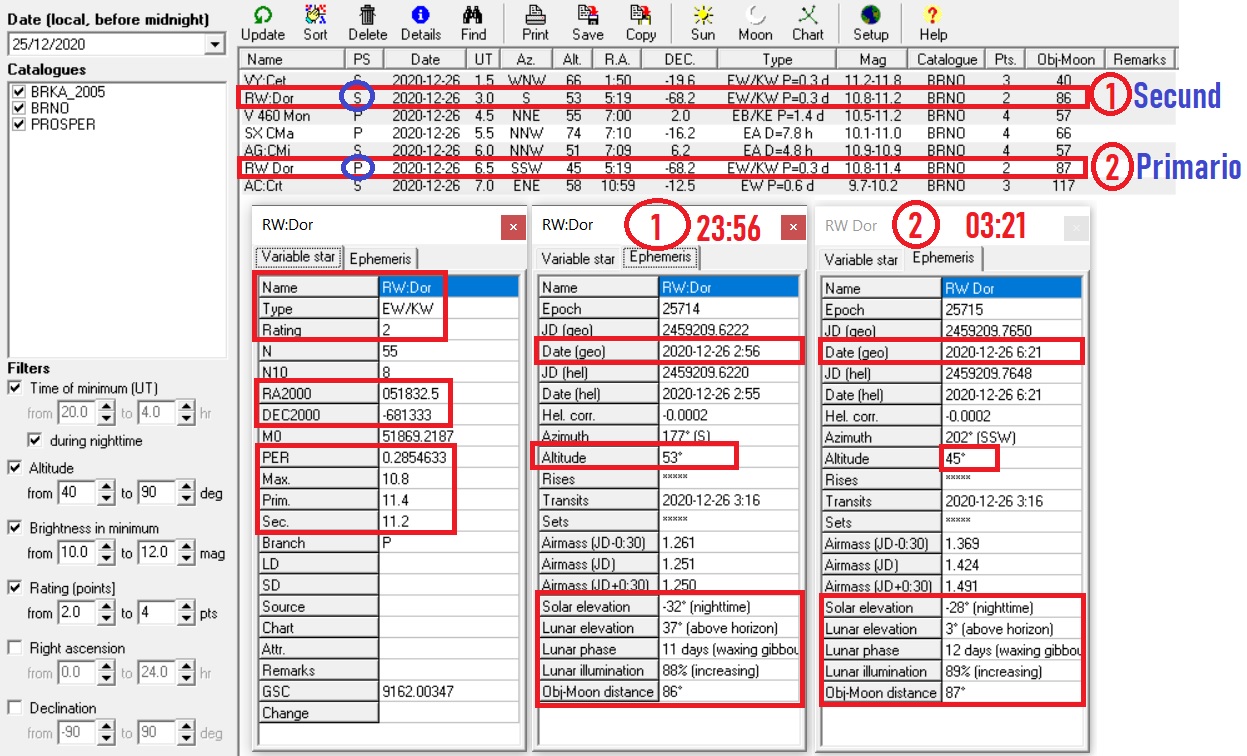Enable the Right ascension filter

coord(15,648)
